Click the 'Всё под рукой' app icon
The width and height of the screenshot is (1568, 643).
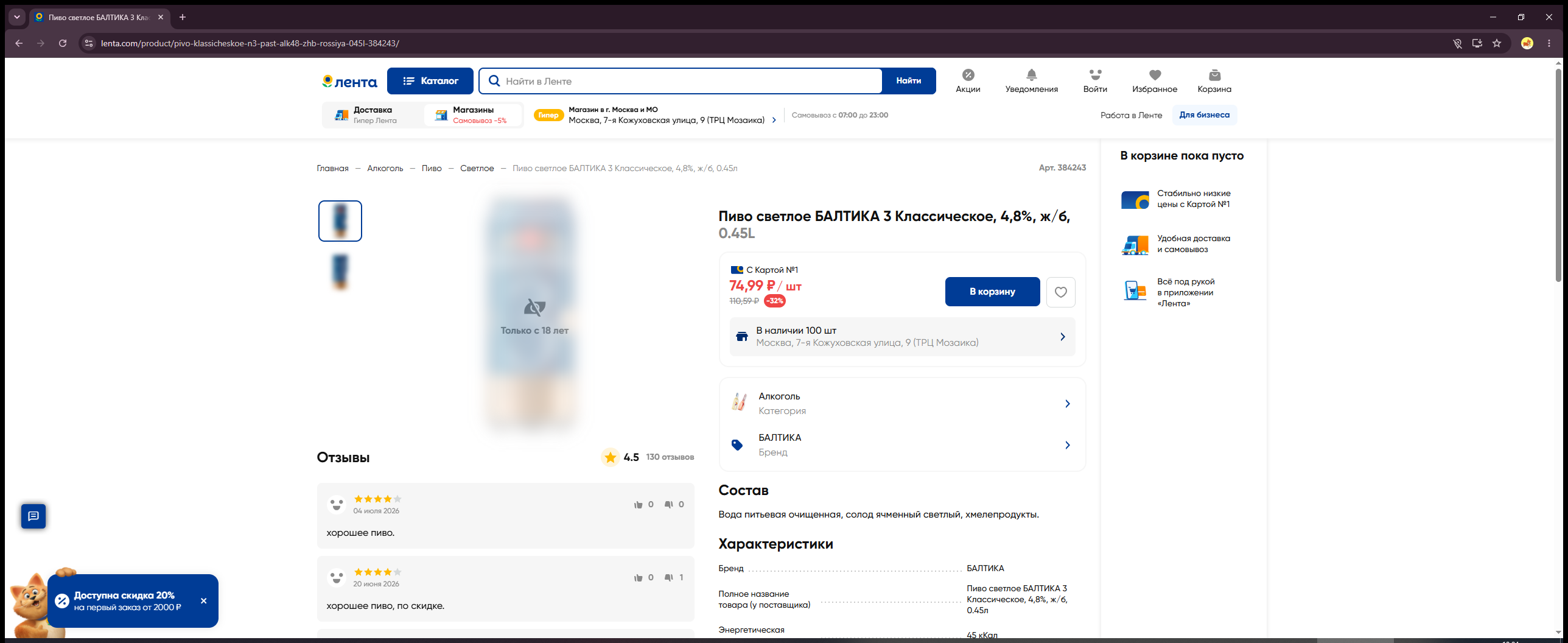point(1135,290)
